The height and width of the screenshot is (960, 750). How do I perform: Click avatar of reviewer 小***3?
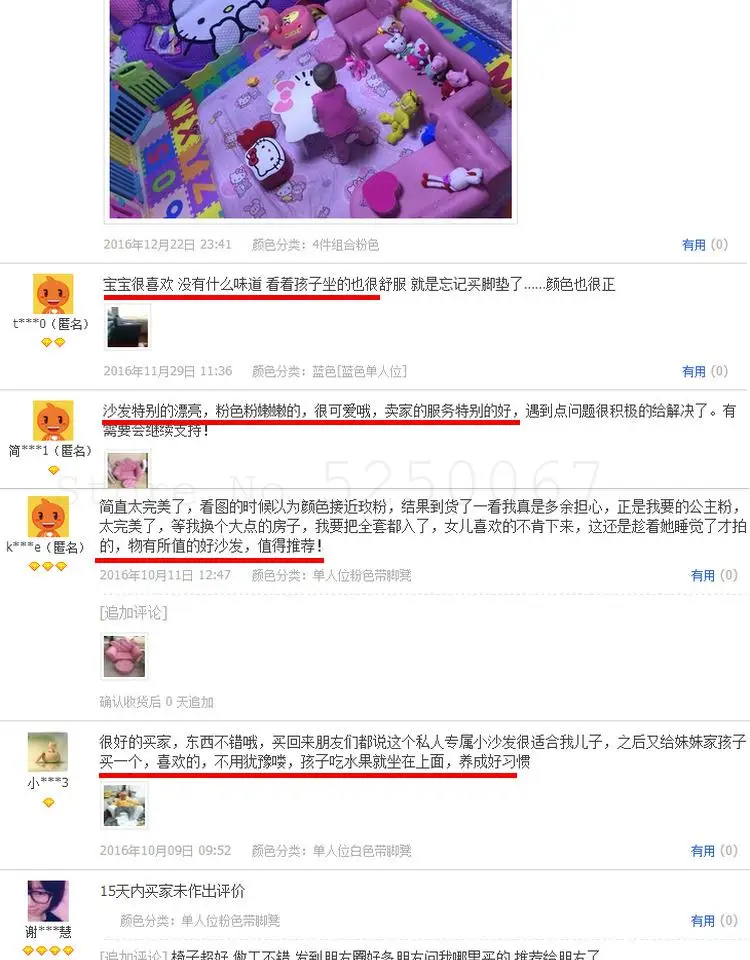pyautogui.click(x=48, y=752)
